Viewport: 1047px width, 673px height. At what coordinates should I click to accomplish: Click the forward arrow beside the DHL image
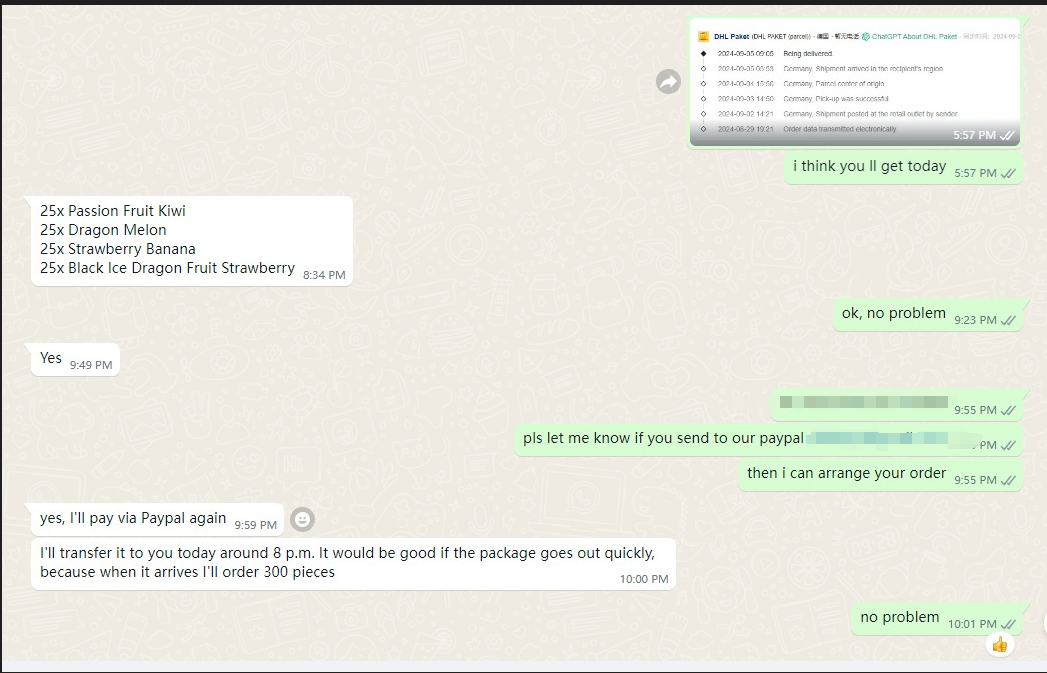click(x=668, y=82)
